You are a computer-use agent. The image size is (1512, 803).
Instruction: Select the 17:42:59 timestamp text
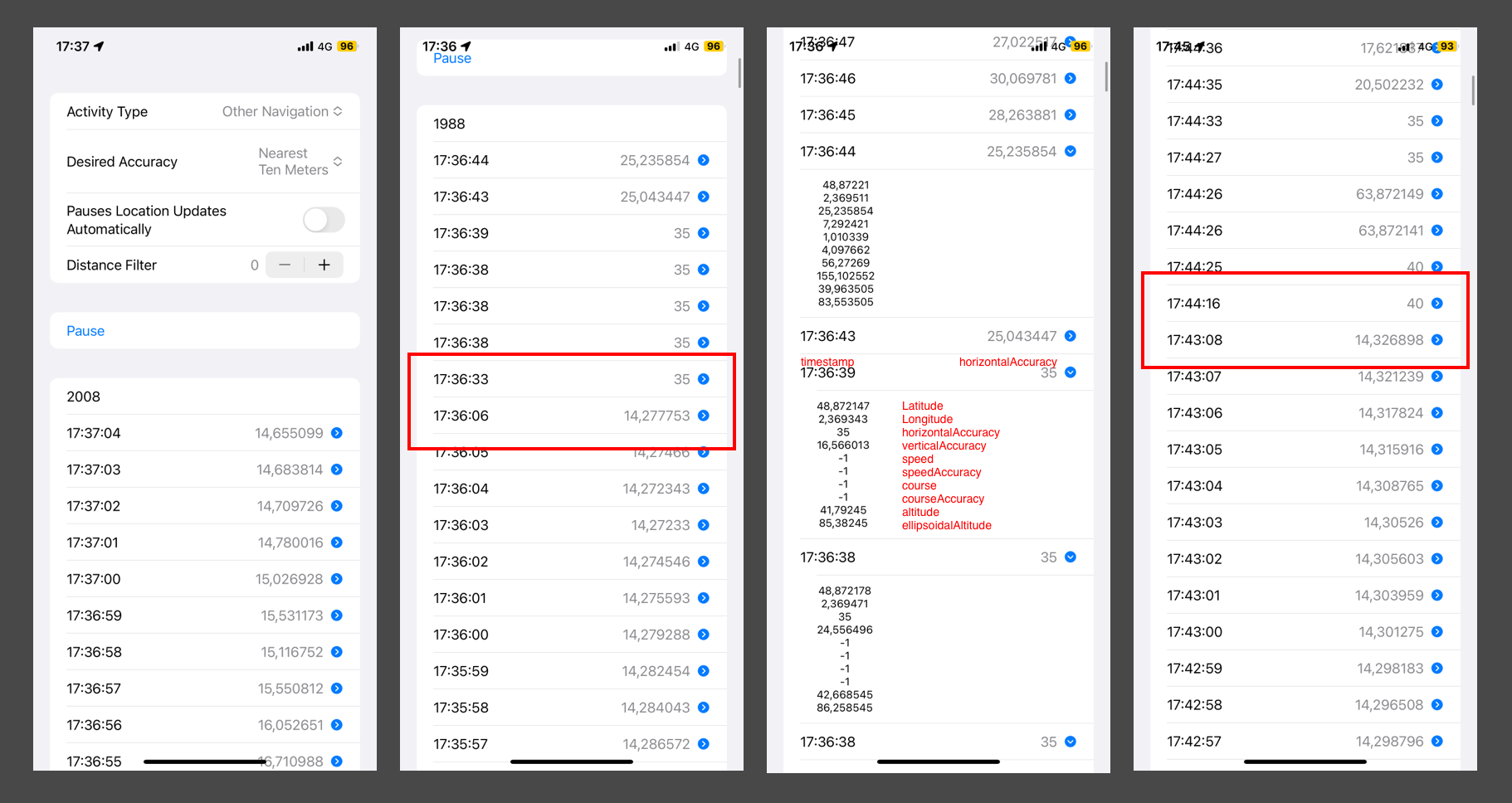point(1194,669)
